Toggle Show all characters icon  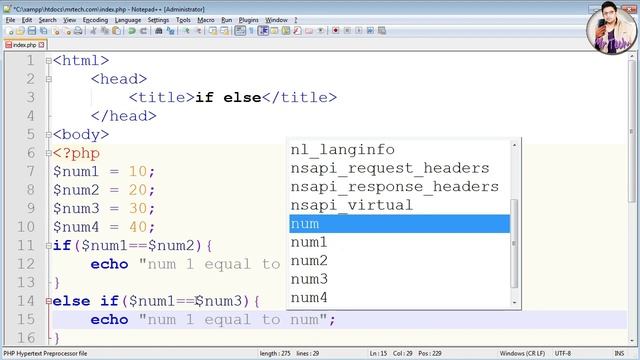point(251,31)
